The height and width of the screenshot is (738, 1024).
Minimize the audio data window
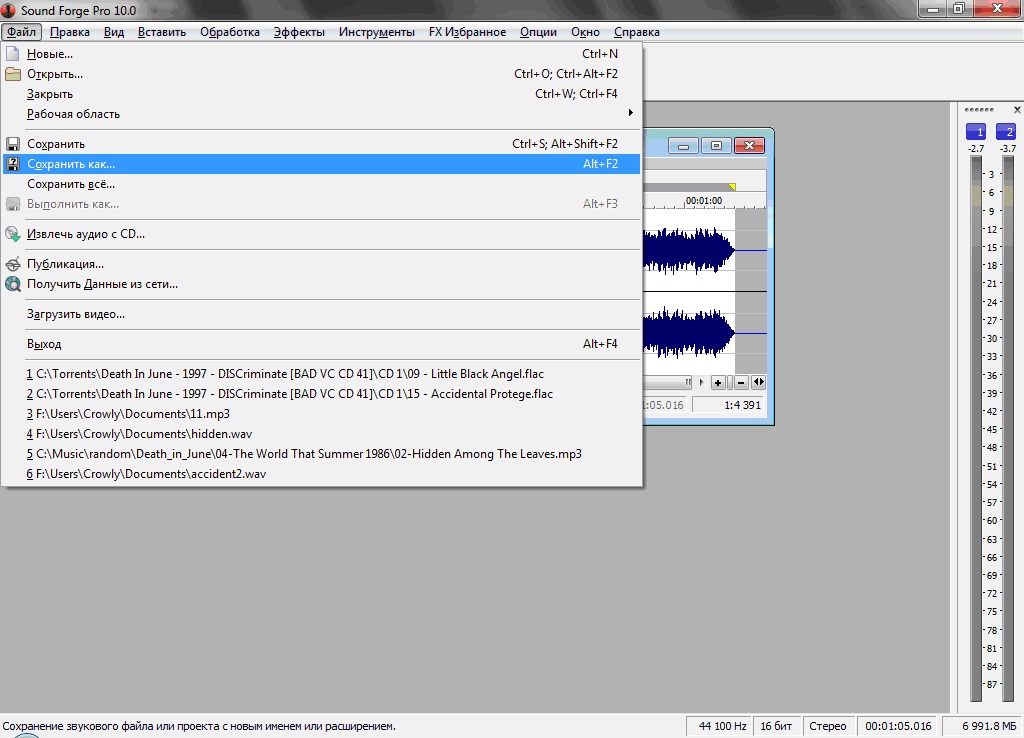click(683, 146)
